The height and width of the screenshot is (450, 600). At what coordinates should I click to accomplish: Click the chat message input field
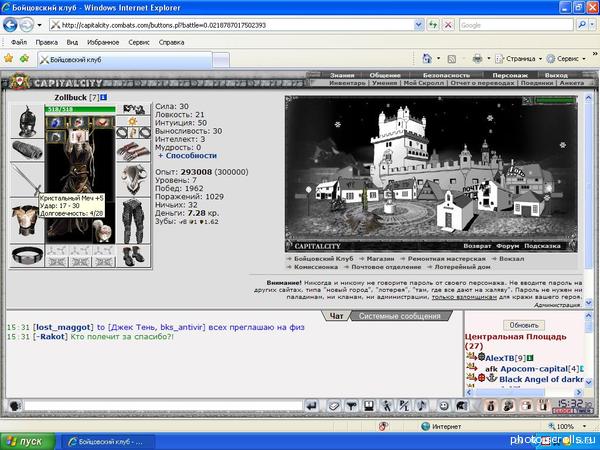click(x=164, y=406)
